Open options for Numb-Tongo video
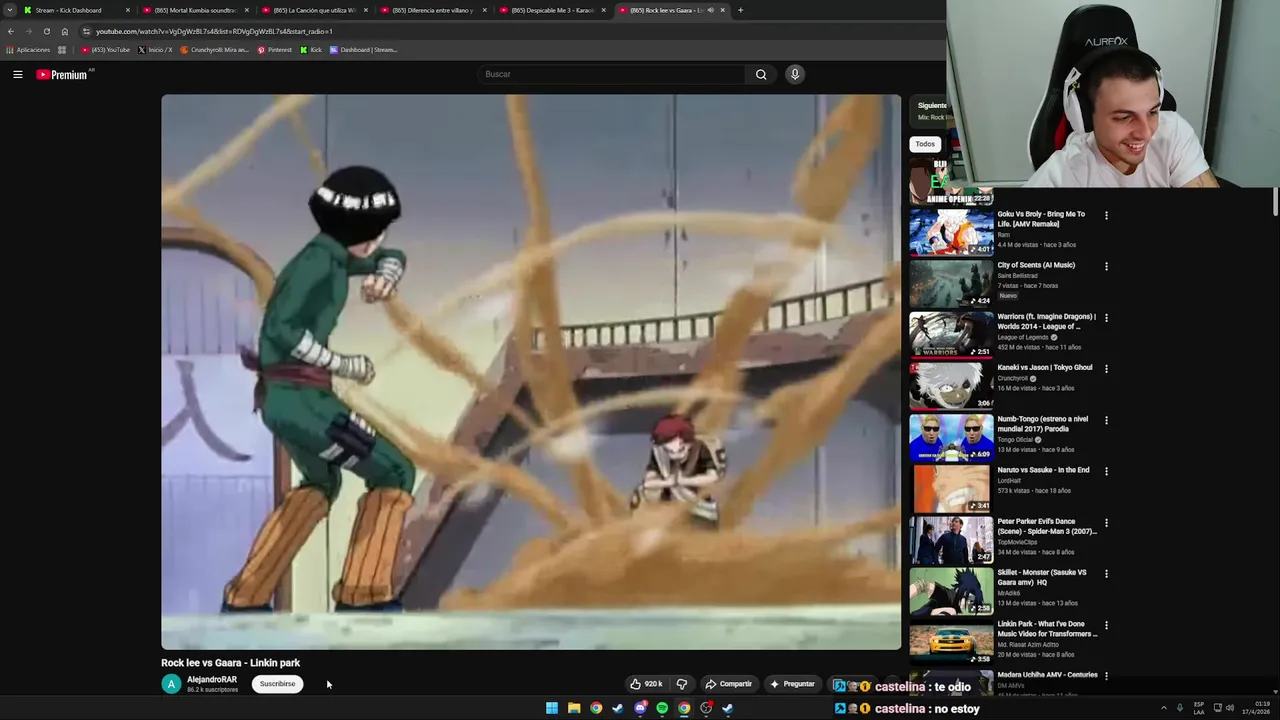Image resolution: width=1280 pixels, height=720 pixels. coord(1106,420)
